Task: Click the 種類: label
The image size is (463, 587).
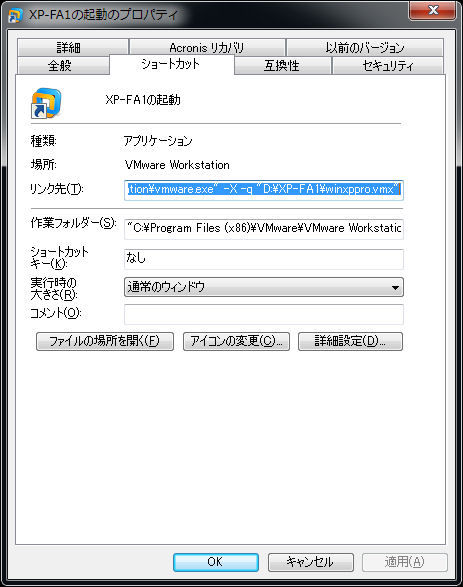Action: pos(43,141)
